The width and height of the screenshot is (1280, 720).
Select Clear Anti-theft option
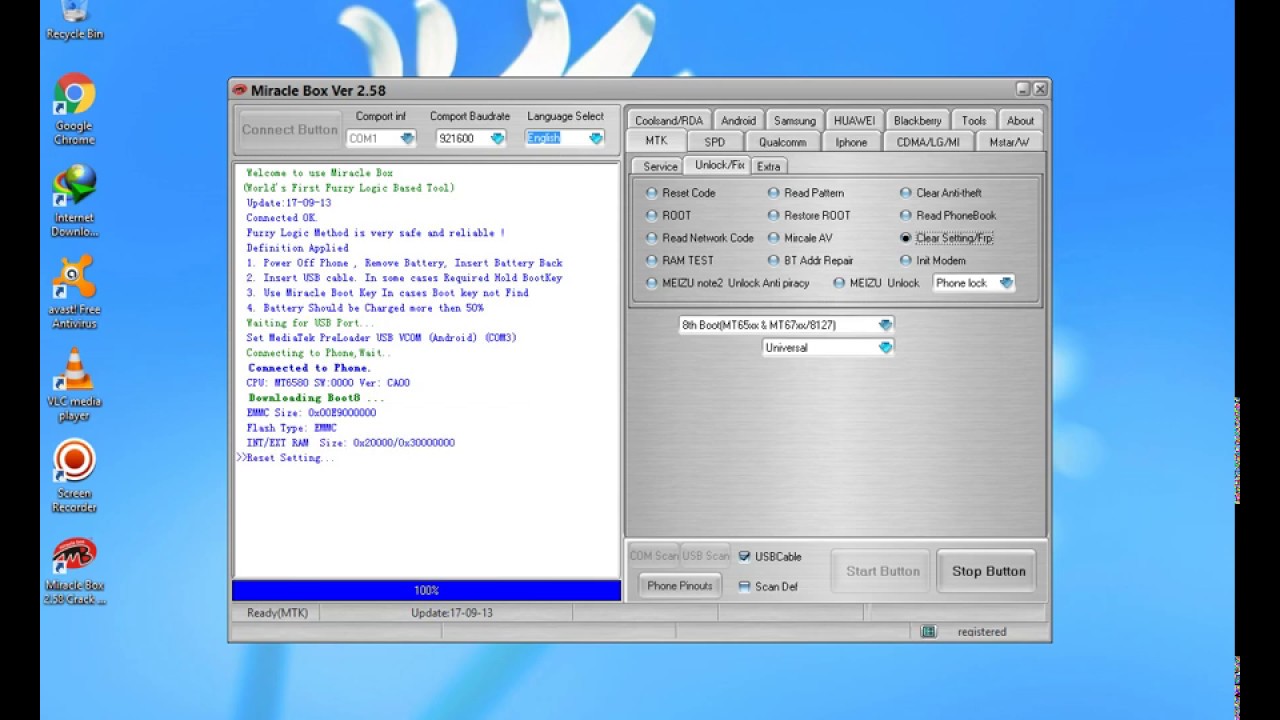[x=941, y=193]
